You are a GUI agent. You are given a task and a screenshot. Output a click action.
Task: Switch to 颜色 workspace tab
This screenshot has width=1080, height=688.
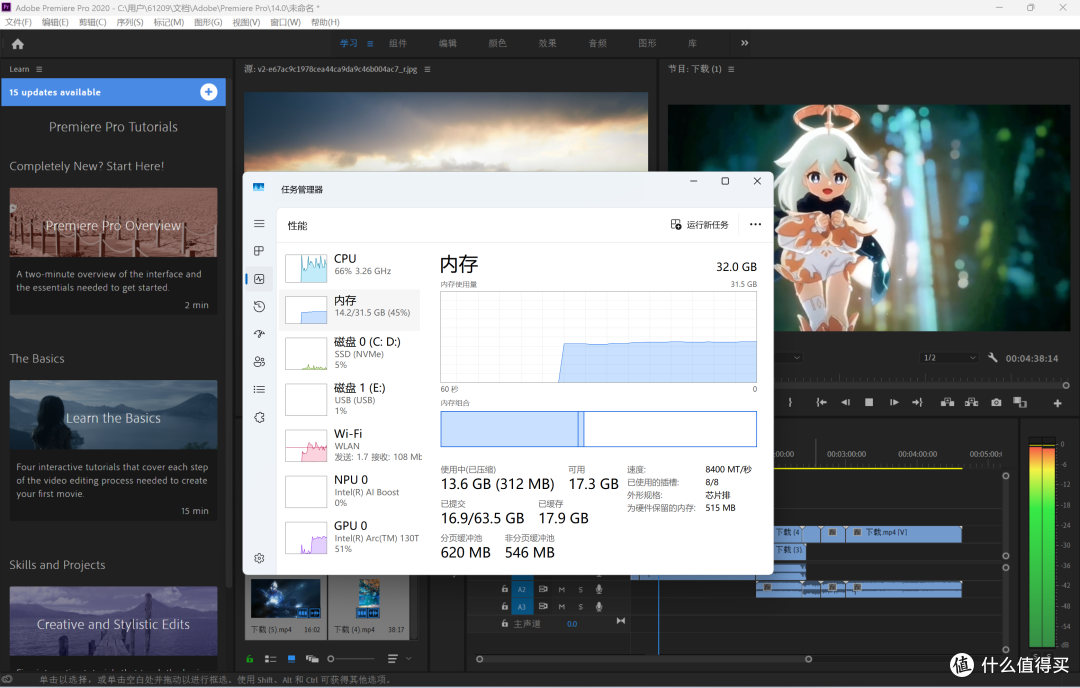497,43
